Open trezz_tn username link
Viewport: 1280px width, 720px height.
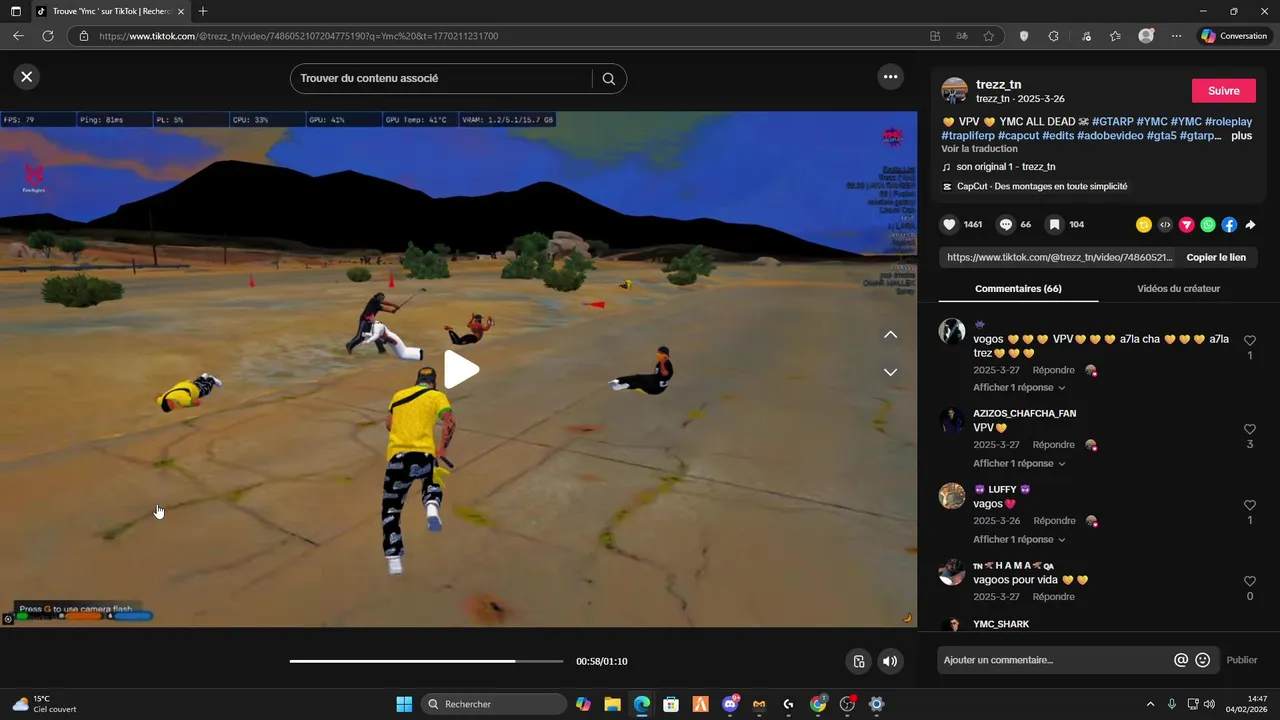tap(998, 85)
